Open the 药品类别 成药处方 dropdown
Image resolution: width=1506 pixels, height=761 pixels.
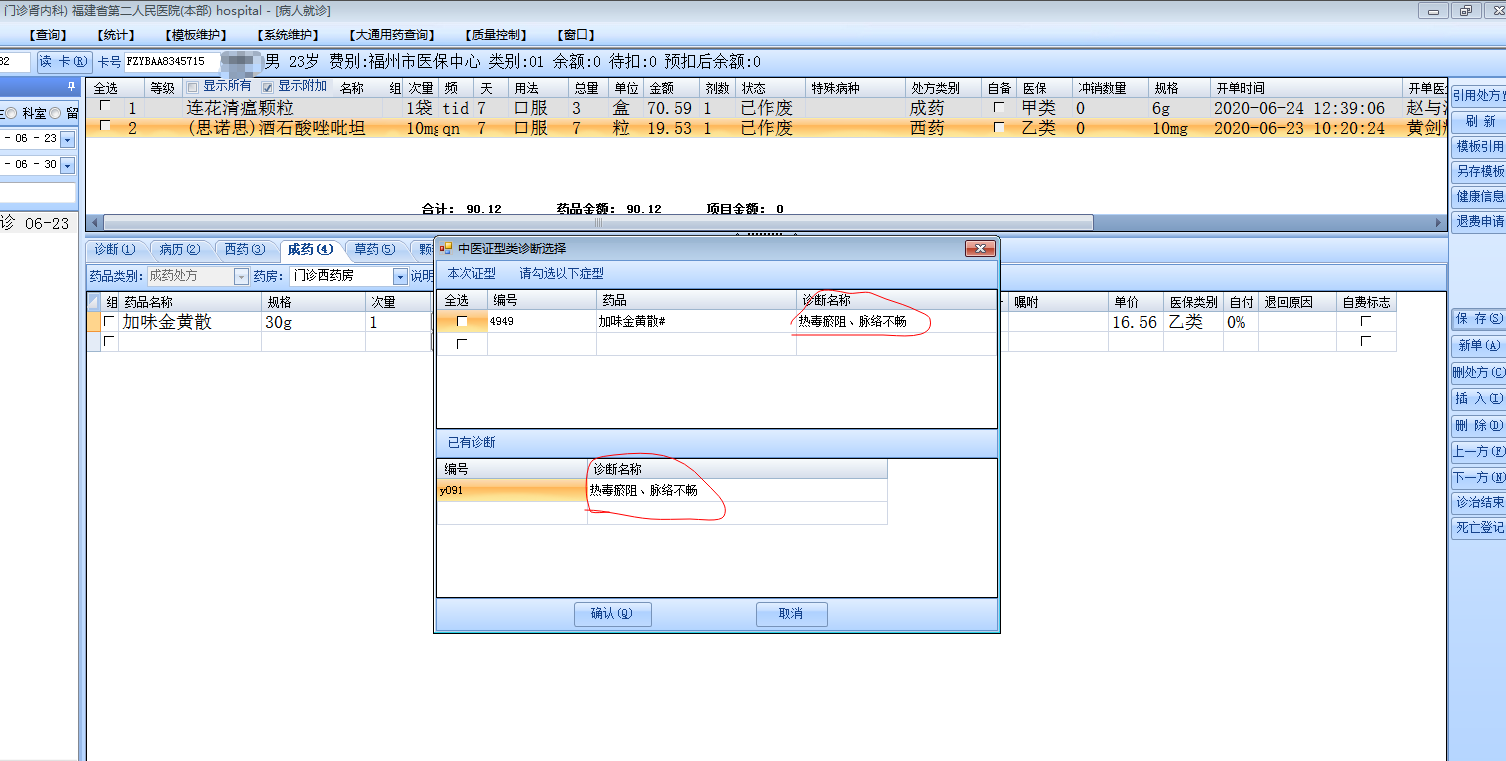241,276
